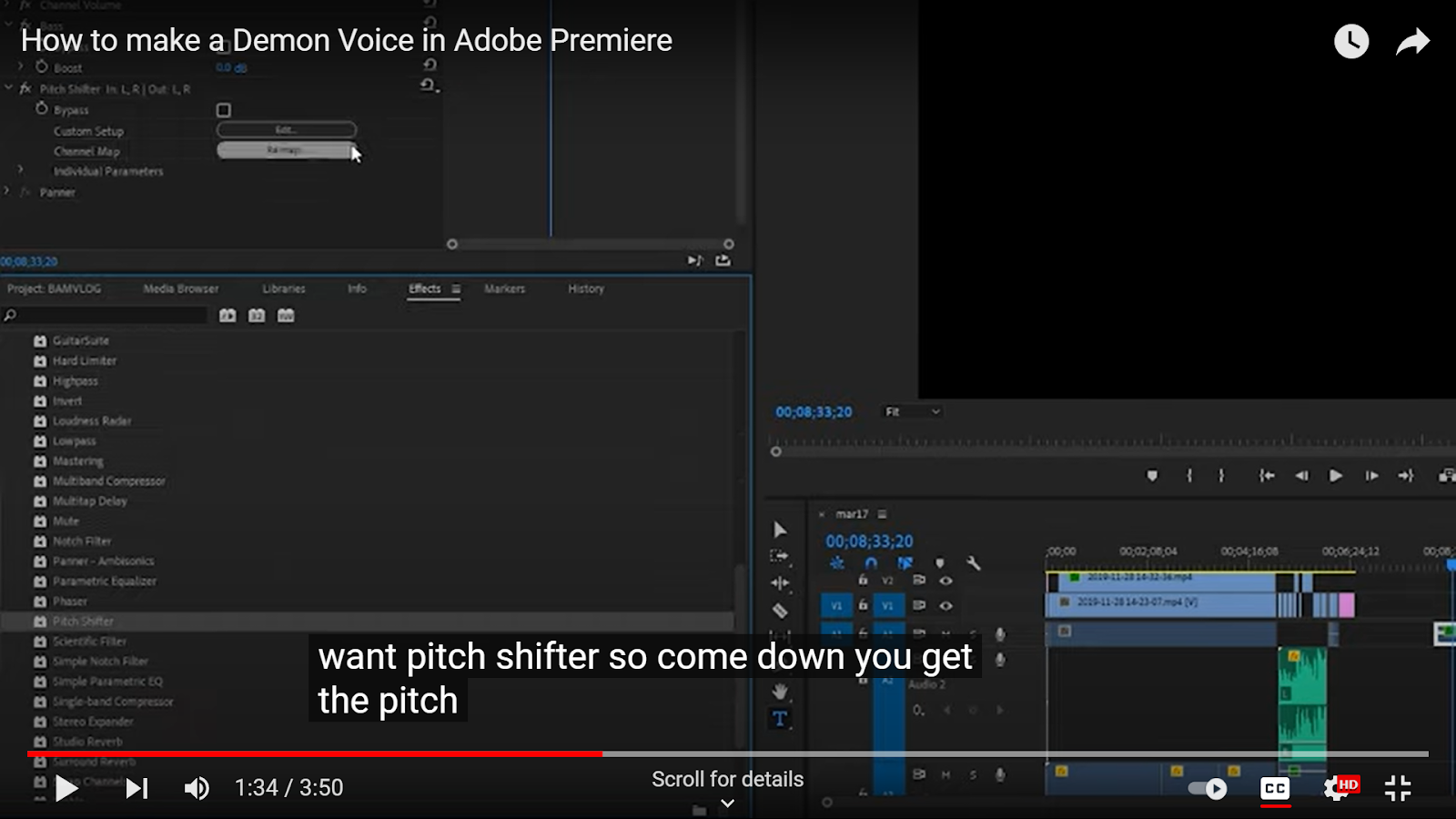The height and width of the screenshot is (819, 1456).
Task: Pick the Ripple Edit tool
Action: [x=779, y=582]
